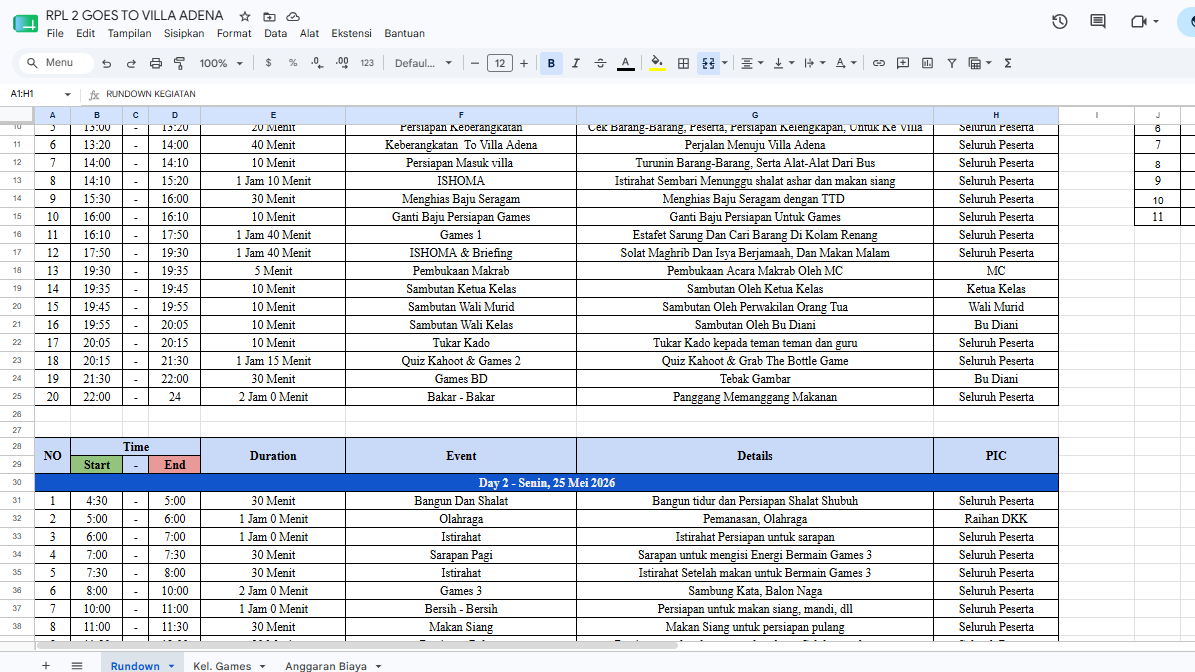Toggle strikethrough formatting
1195x672 pixels.
coord(600,63)
